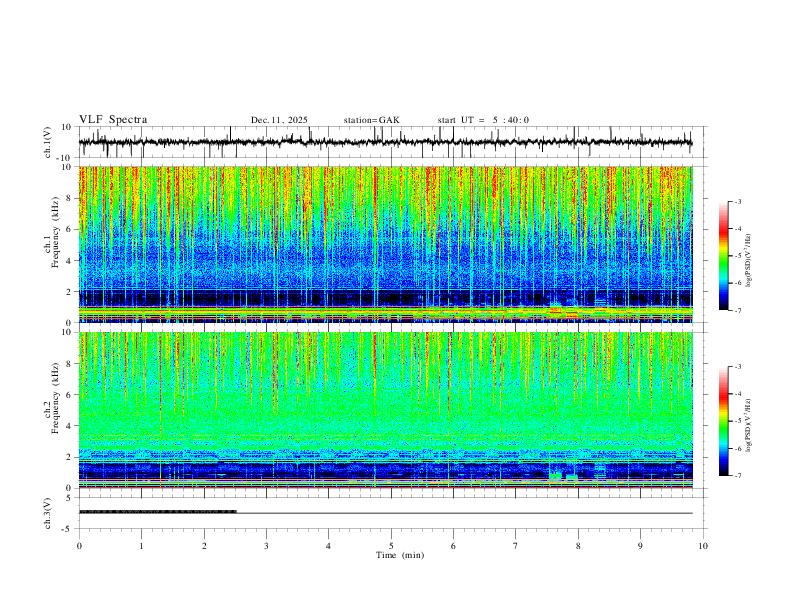The height and width of the screenshot is (612, 792).
Task: Click the "-7" tick on ch.2 colorbar
Action: 737,476
